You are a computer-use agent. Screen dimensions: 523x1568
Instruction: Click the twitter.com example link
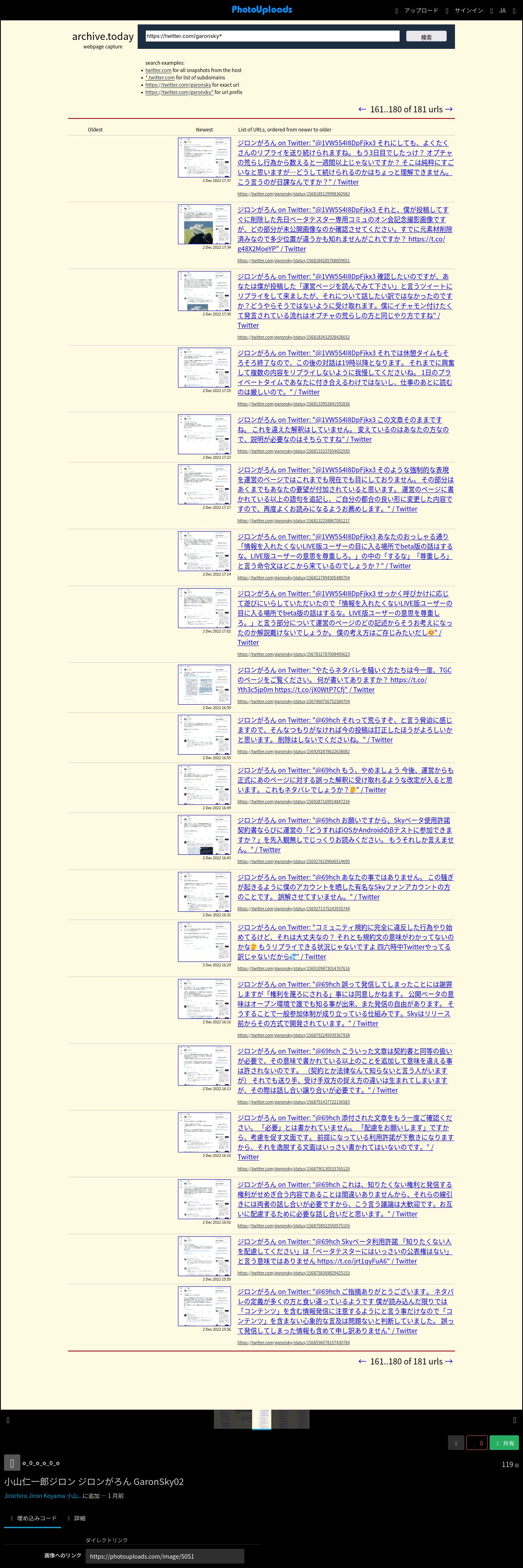[x=158, y=70]
